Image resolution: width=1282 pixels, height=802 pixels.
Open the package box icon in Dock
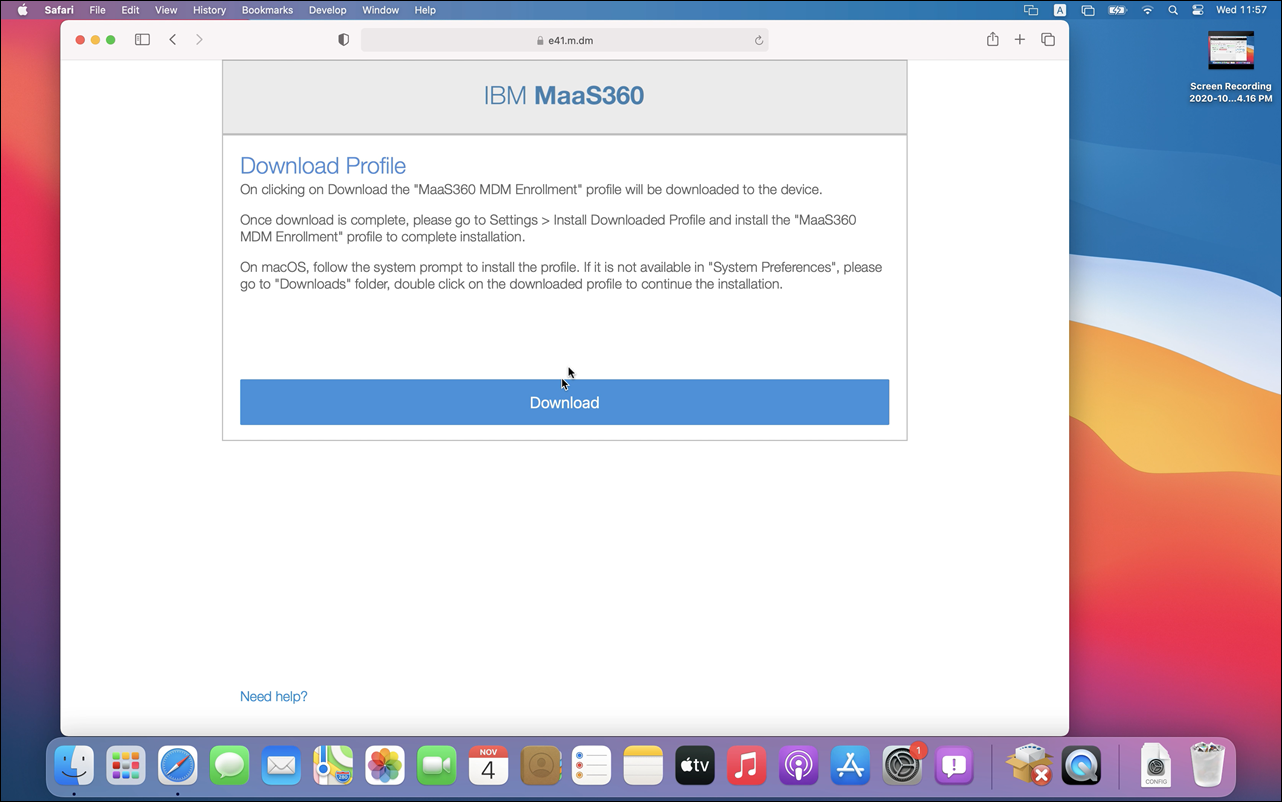pyautogui.click(x=1029, y=766)
